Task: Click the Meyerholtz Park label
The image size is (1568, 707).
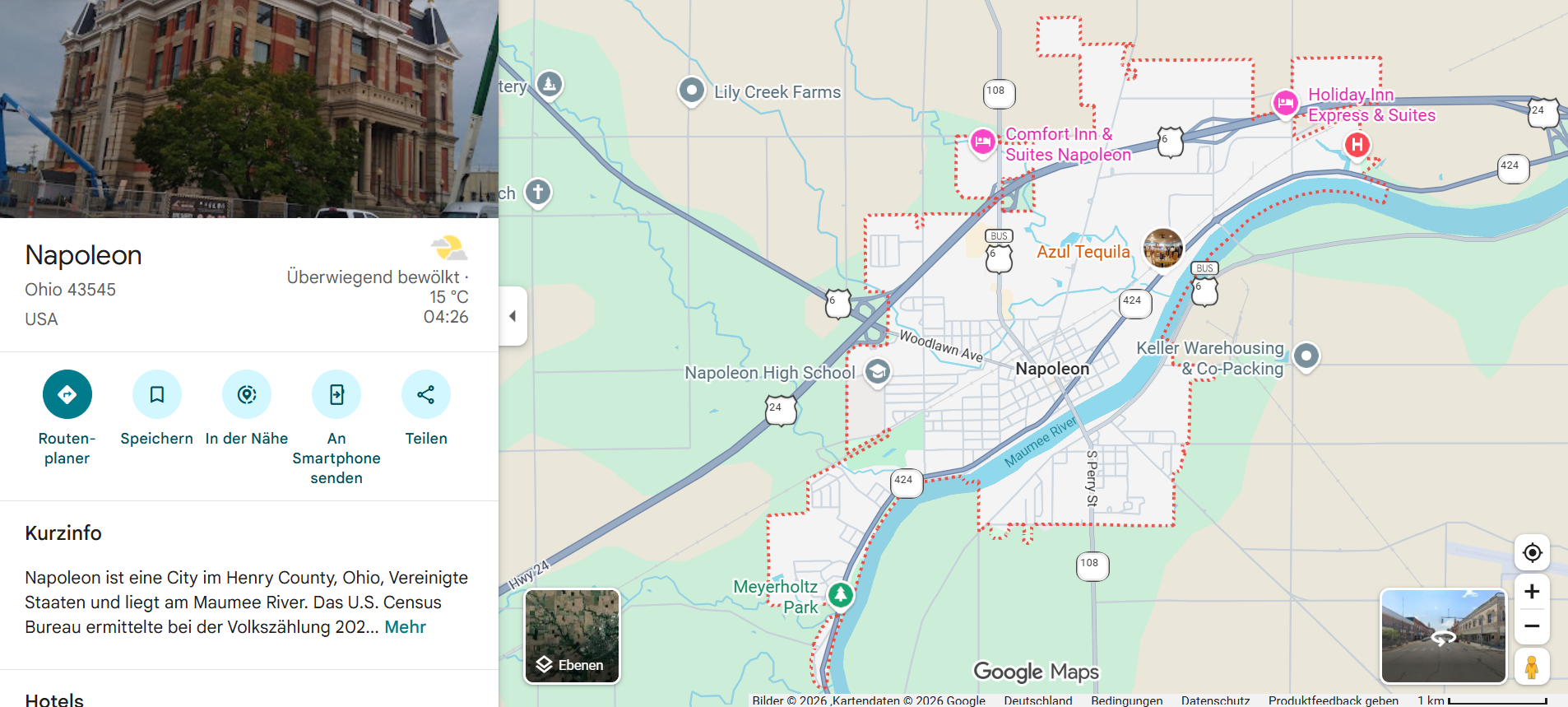Action: click(x=776, y=597)
